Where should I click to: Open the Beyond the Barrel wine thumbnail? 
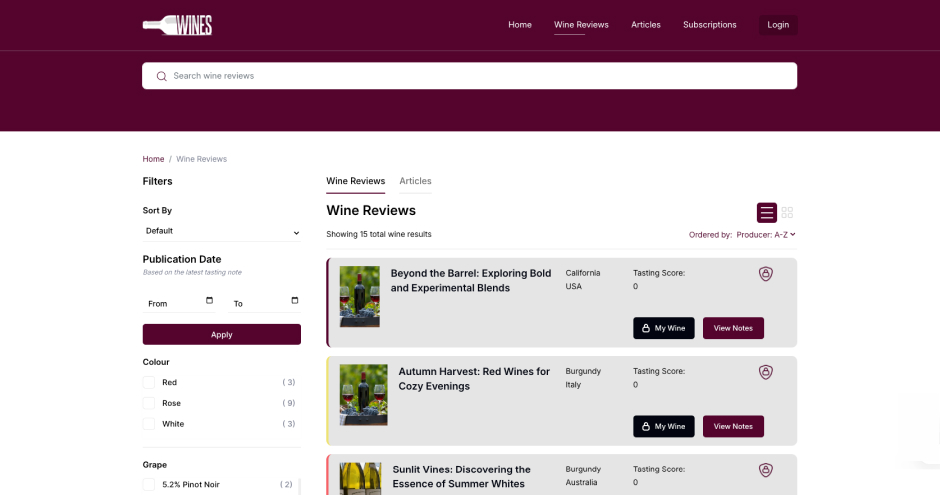tap(360, 297)
